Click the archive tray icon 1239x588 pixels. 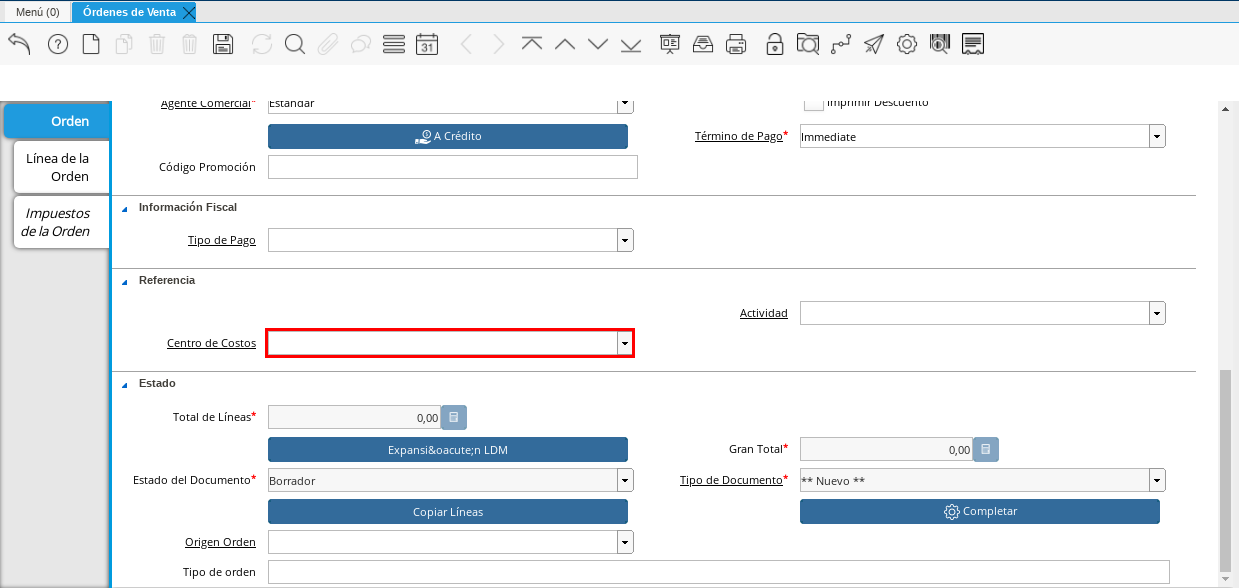click(x=703, y=44)
